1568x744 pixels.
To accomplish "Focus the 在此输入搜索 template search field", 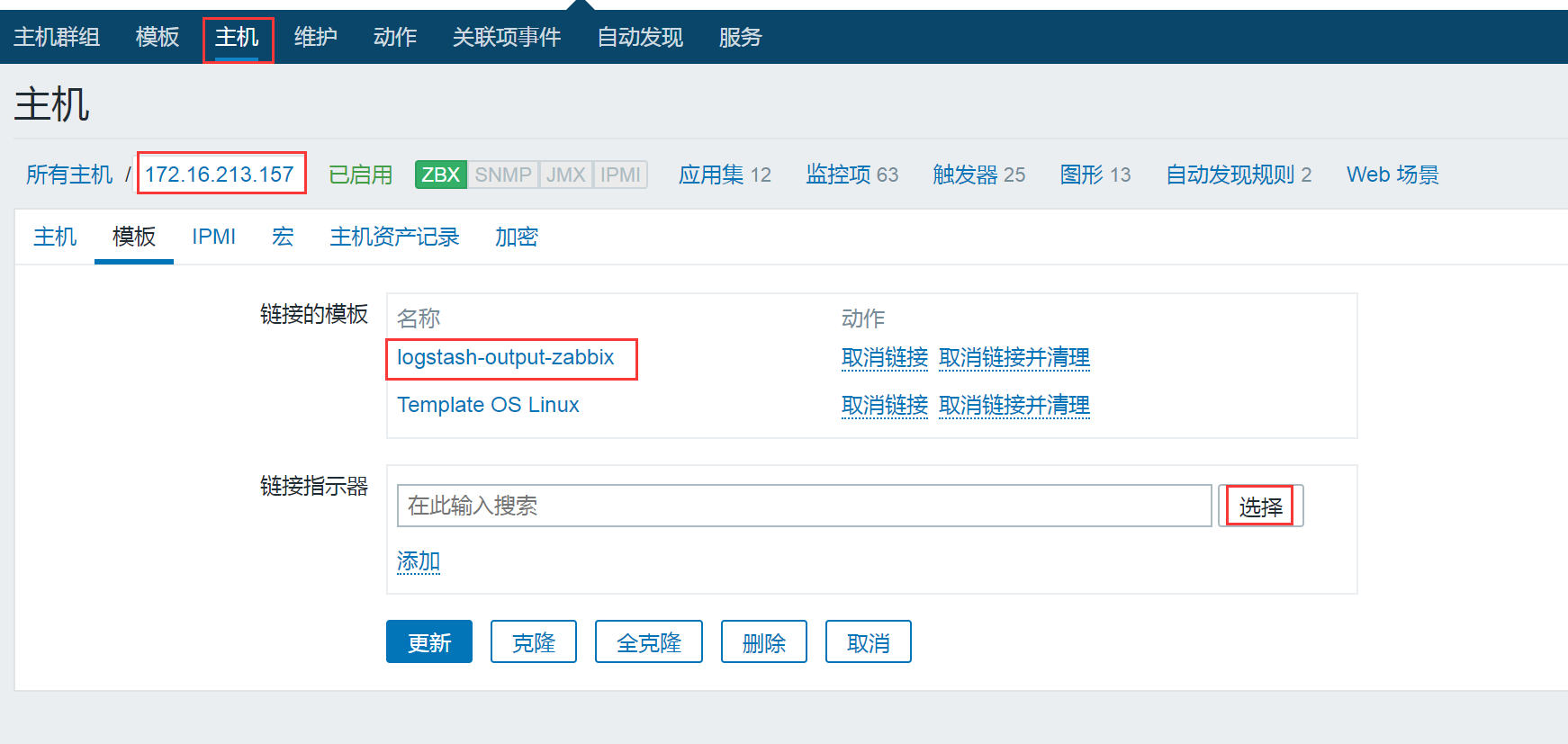I will 805,506.
